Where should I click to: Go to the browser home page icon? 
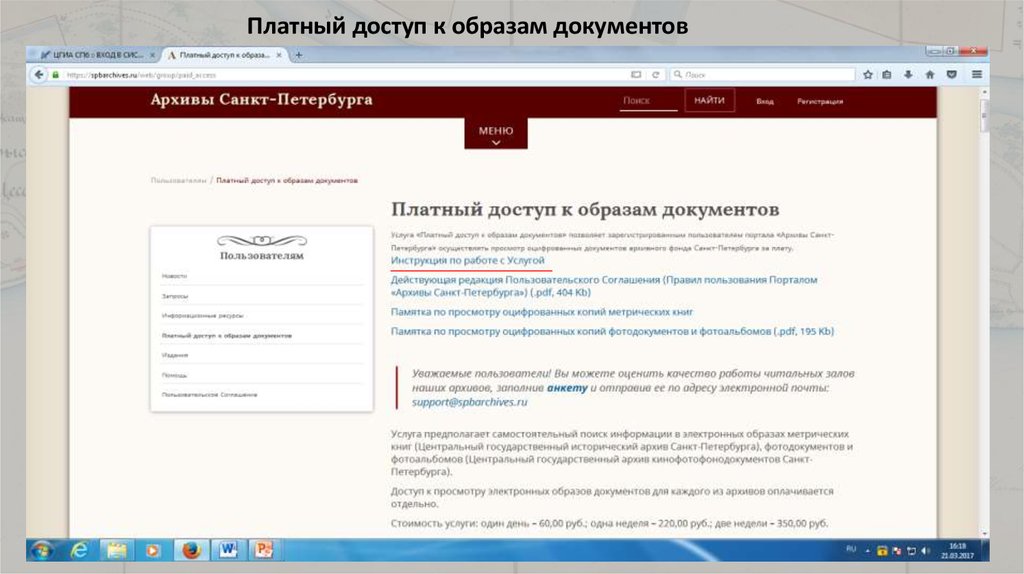pyautogui.click(x=930, y=75)
